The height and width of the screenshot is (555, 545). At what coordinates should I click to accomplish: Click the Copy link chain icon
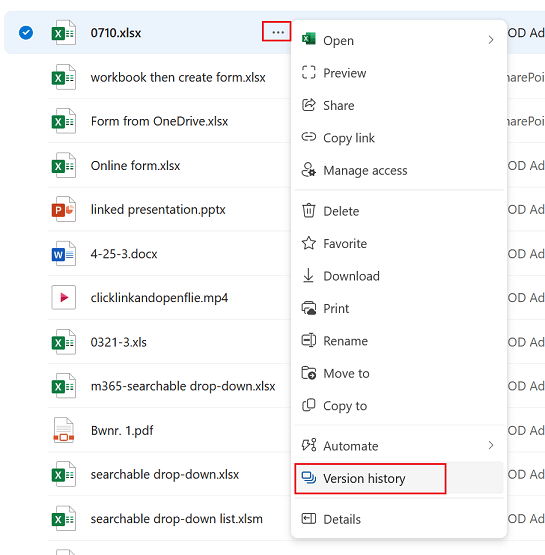tap(309, 137)
